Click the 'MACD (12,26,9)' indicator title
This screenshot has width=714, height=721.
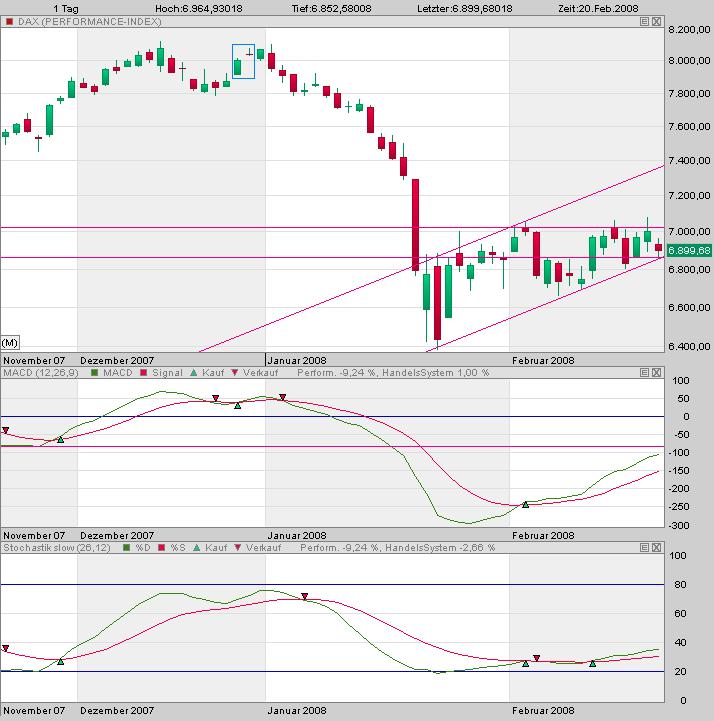coord(41,372)
